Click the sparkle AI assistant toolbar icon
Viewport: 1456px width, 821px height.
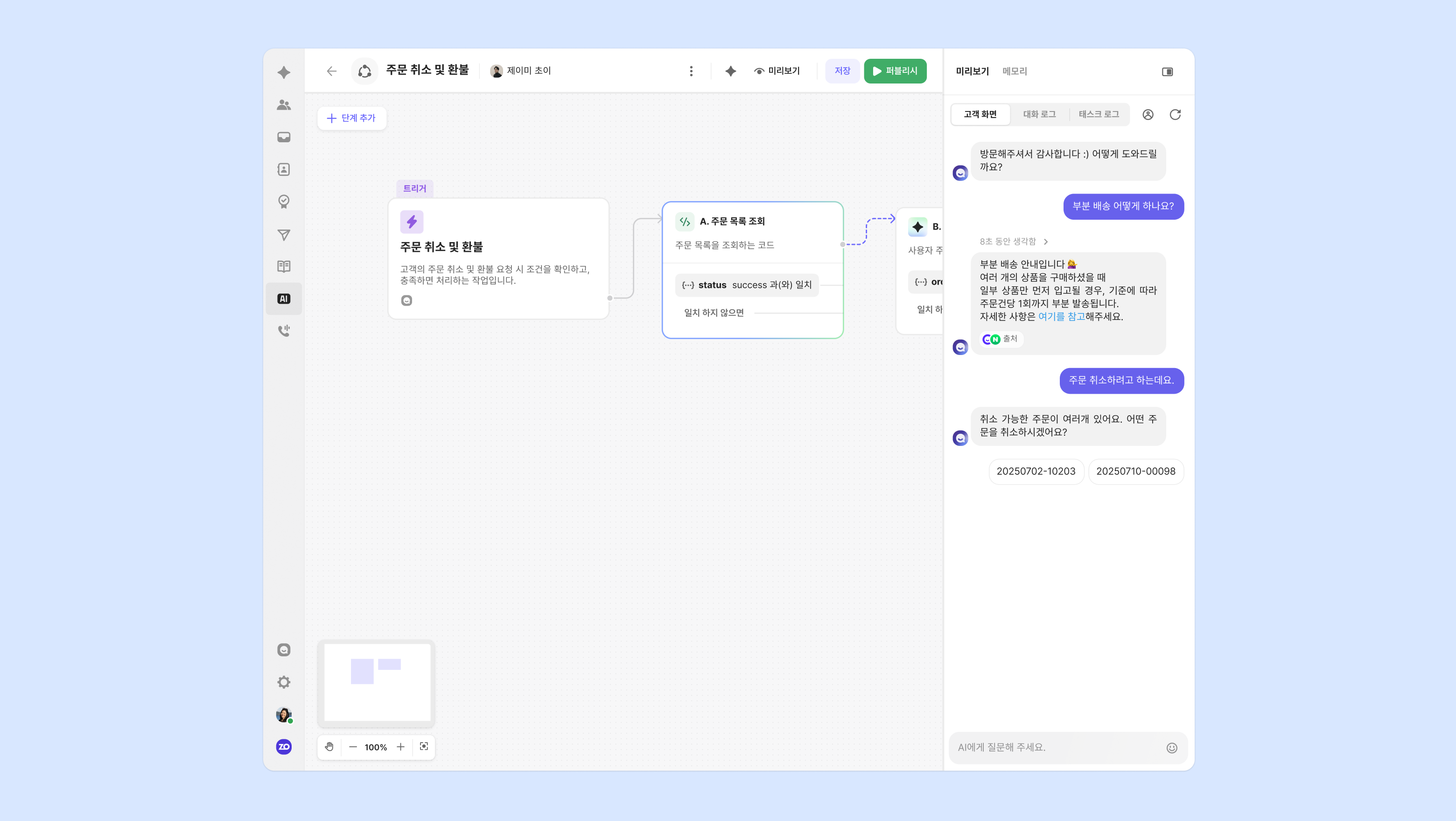click(730, 71)
